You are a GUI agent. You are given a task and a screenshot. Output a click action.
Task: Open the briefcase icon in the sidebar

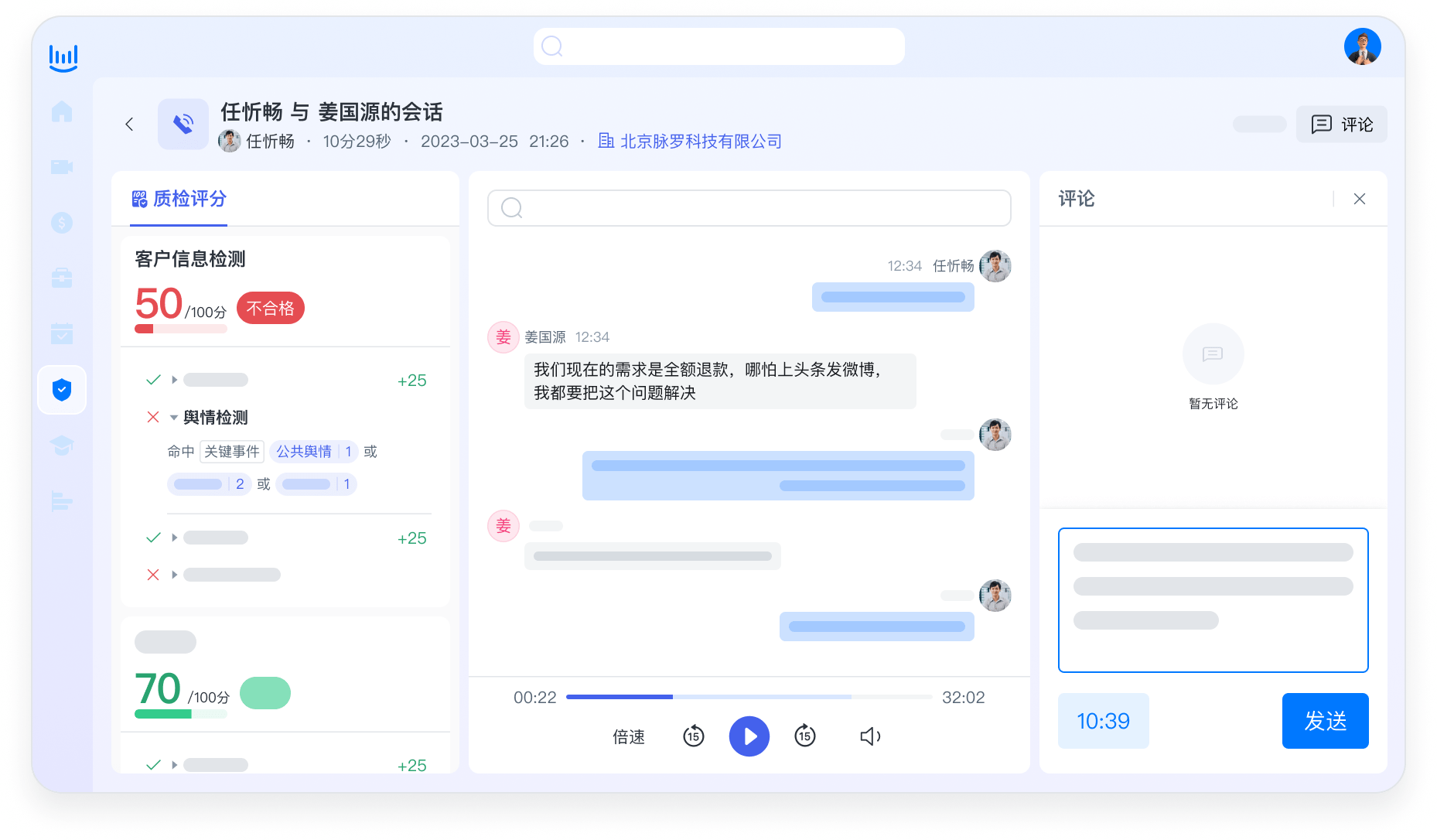(x=62, y=278)
